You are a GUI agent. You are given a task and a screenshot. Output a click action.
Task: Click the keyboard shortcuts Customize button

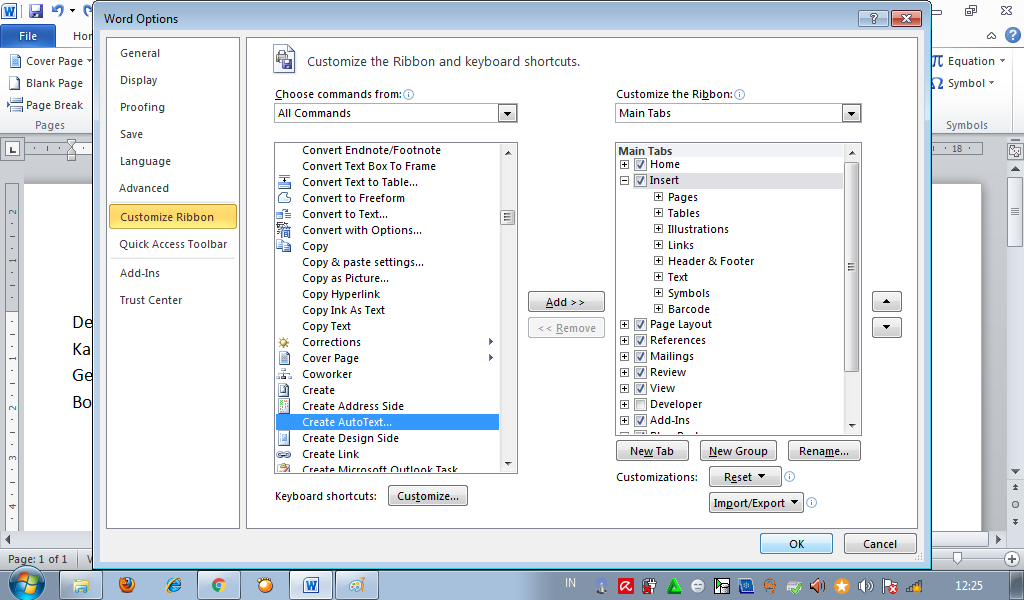tap(428, 495)
